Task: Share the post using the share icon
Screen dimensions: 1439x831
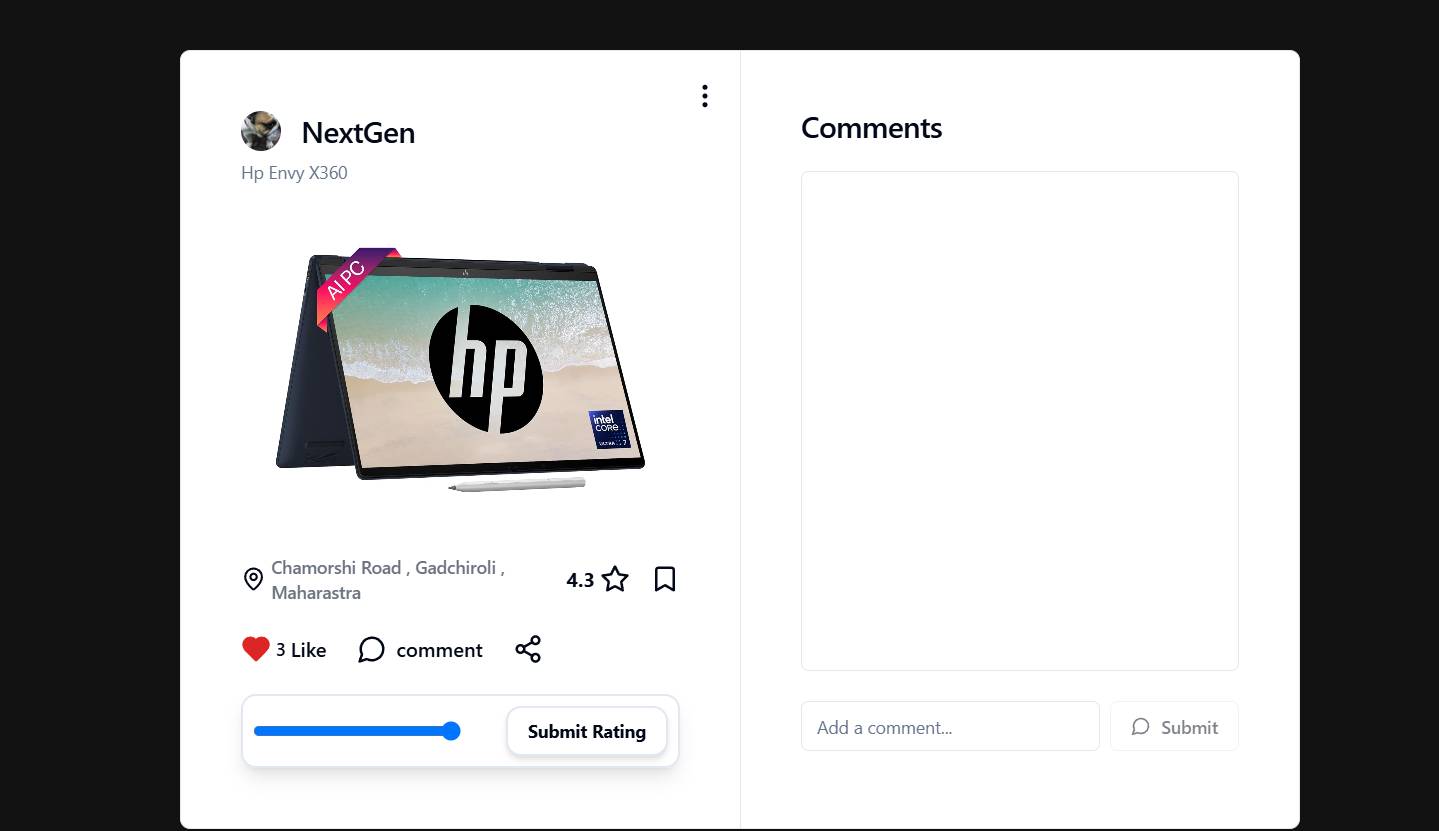Action: click(x=528, y=649)
